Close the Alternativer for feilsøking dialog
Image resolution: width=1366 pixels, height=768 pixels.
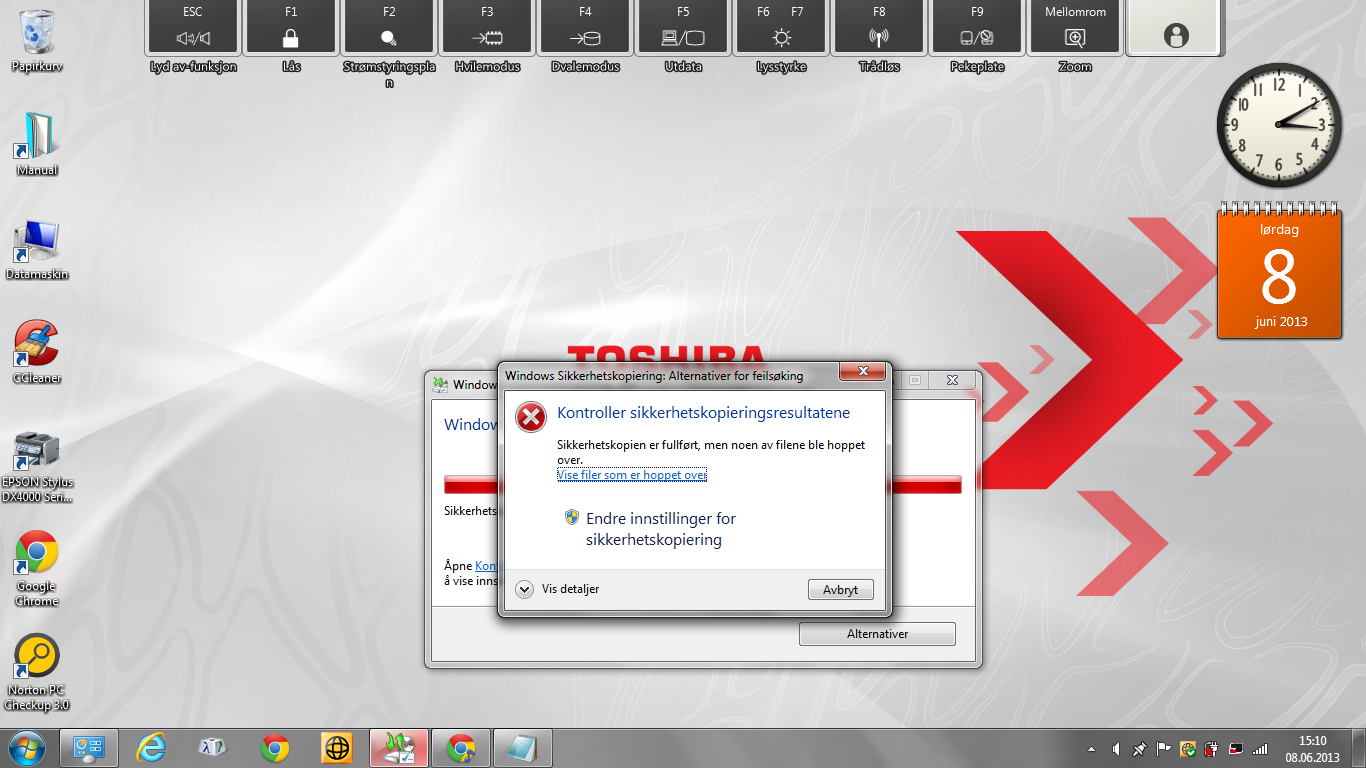(861, 373)
